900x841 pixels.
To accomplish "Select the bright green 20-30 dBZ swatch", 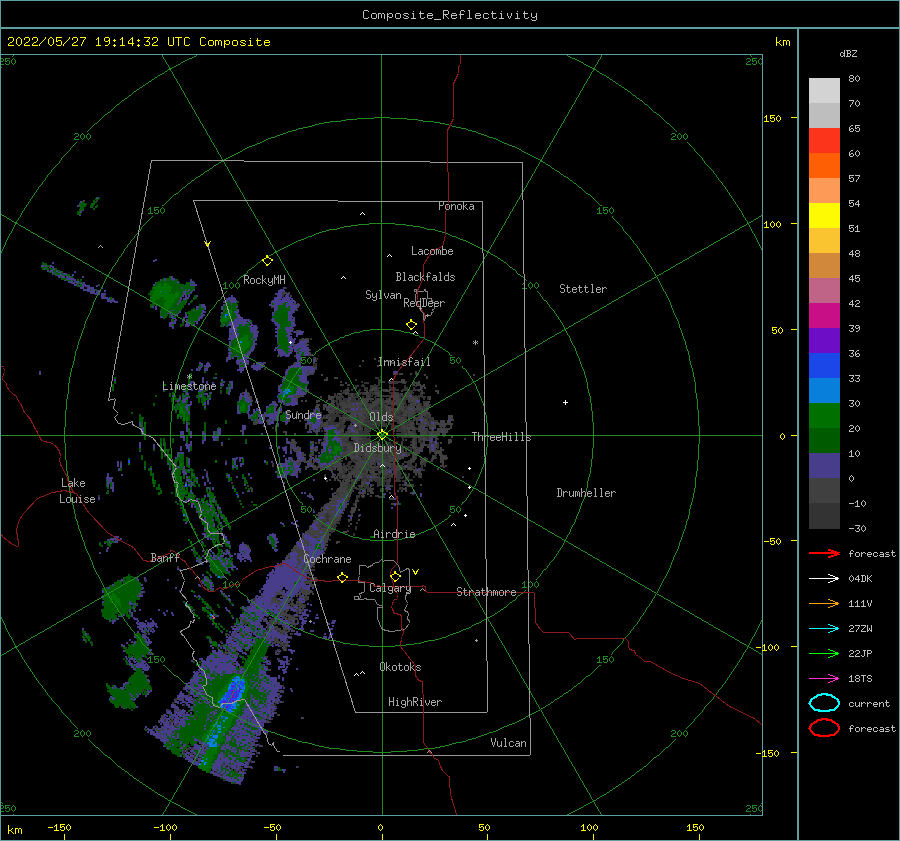I will (x=824, y=416).
